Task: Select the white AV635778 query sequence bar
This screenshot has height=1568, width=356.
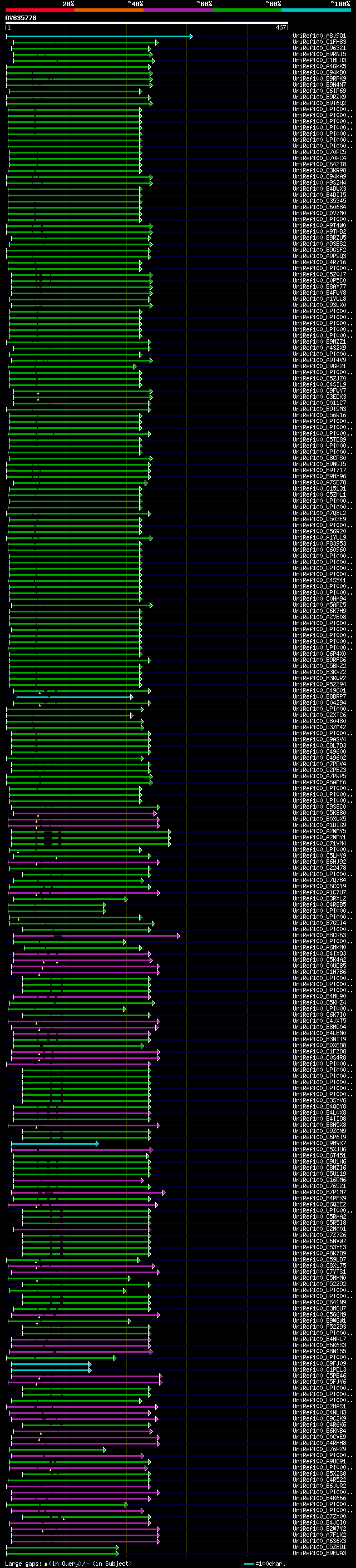Action: (x=147, y=23)
